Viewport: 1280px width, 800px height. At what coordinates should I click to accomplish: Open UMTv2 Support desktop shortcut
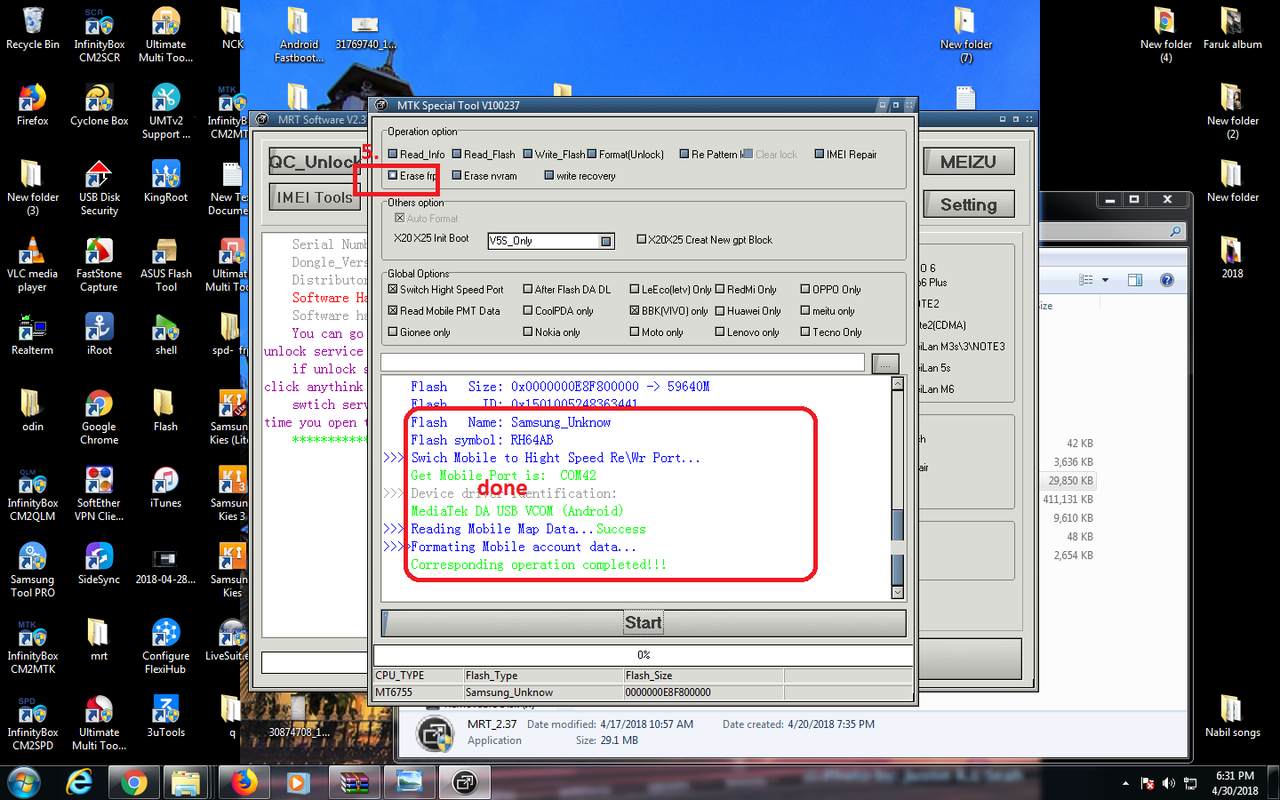(x=166, y=111)
